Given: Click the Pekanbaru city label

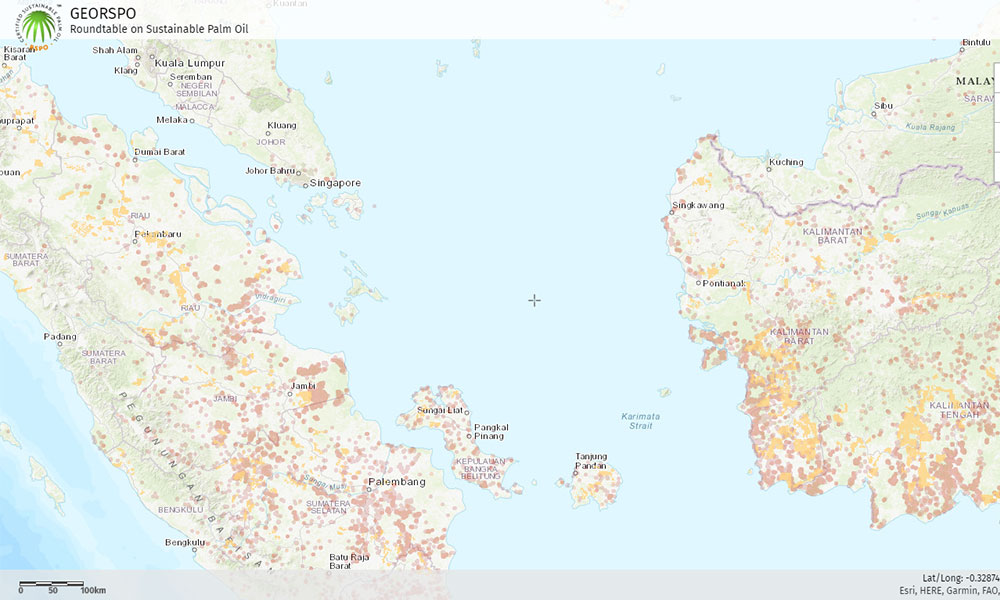Looking at the screenshot, I should click(158, 234).
